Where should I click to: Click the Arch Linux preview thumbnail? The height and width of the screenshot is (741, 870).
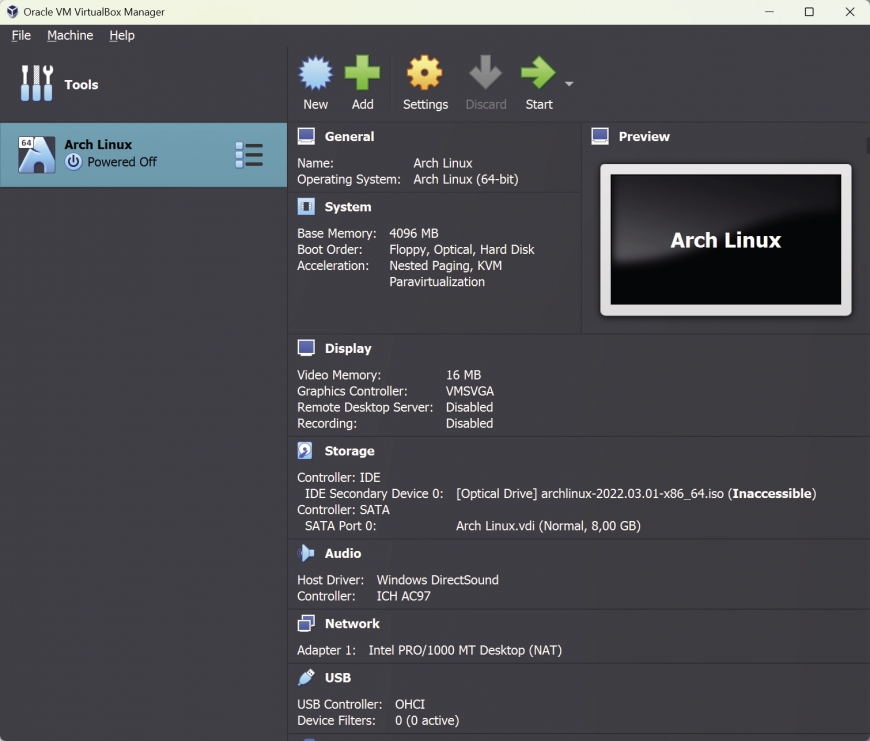pos(726,240)
